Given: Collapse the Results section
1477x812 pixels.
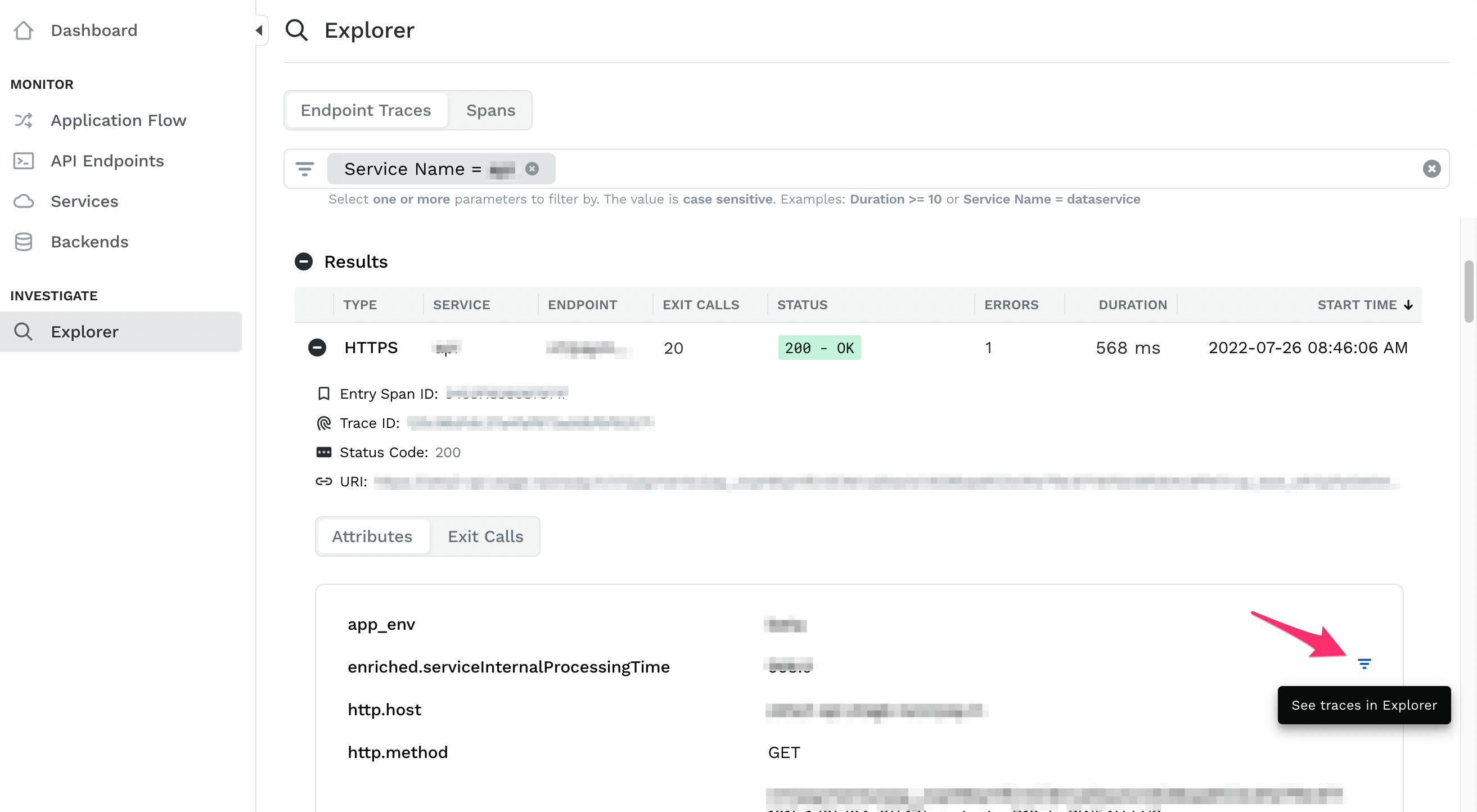Looking at the screenshot, I should tap(303, 262).
